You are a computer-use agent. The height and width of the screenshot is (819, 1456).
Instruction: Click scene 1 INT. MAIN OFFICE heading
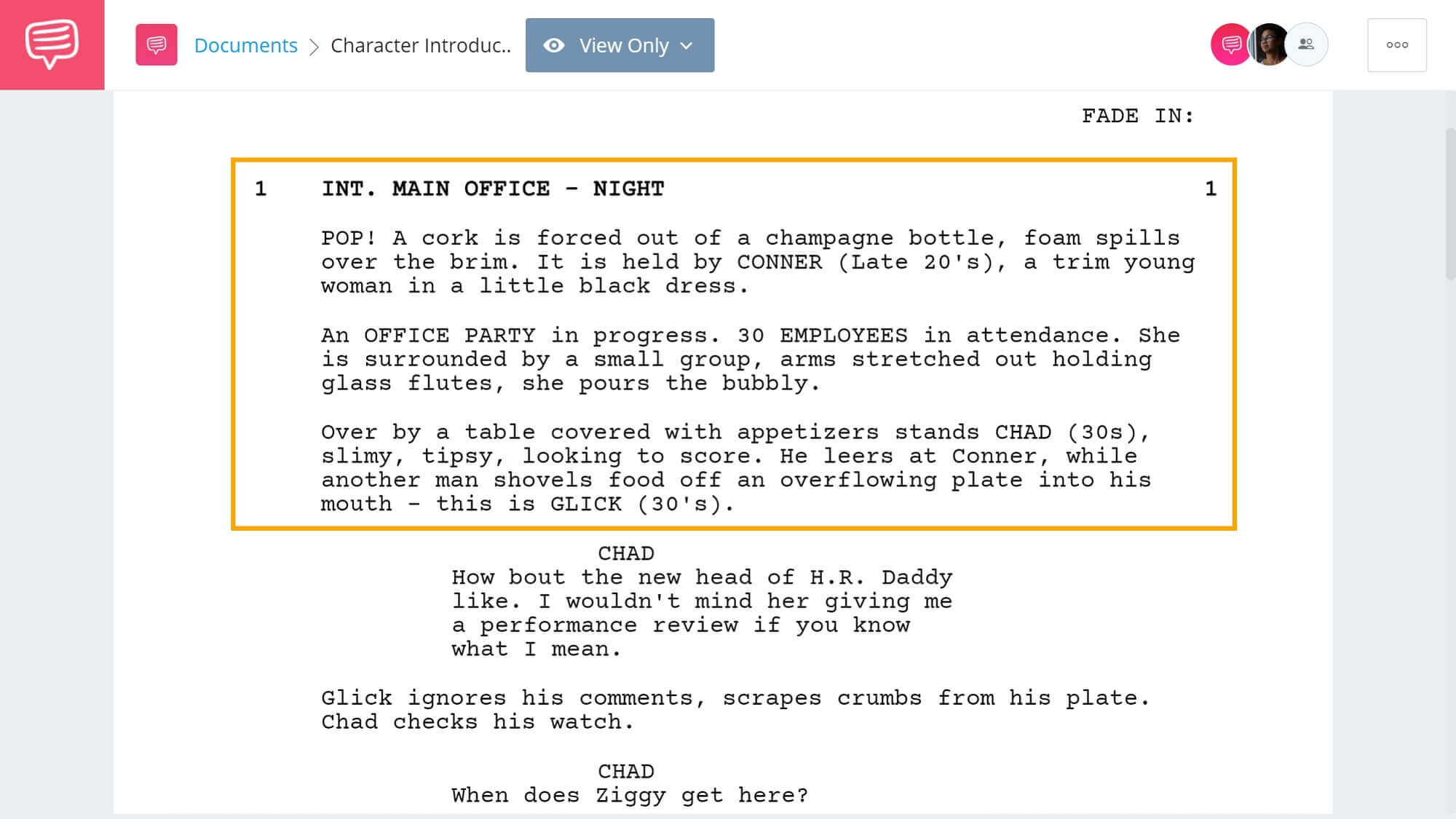click(490, 189)
